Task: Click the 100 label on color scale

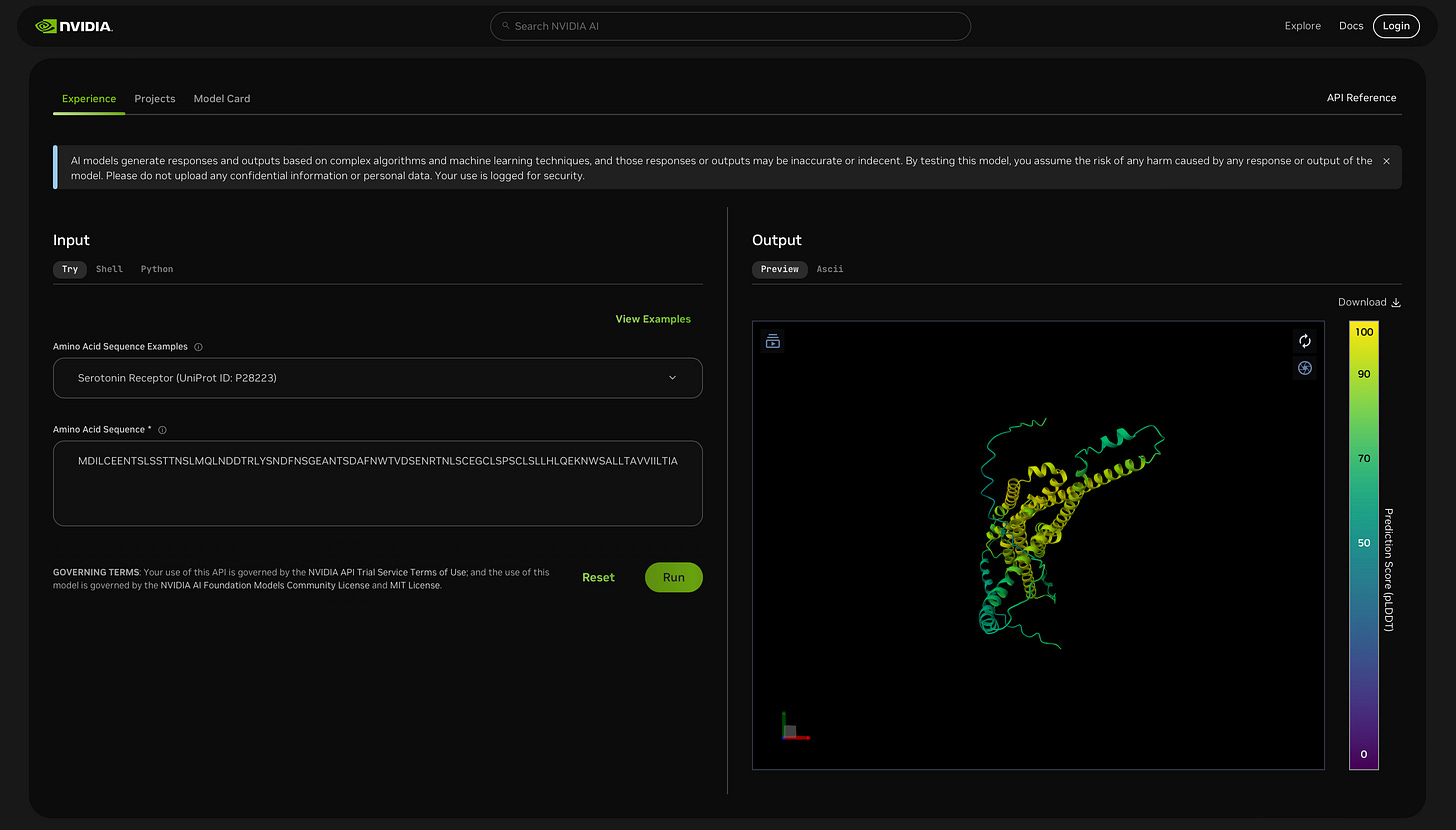Action: pyautogui.click(x=1364, y=331)
